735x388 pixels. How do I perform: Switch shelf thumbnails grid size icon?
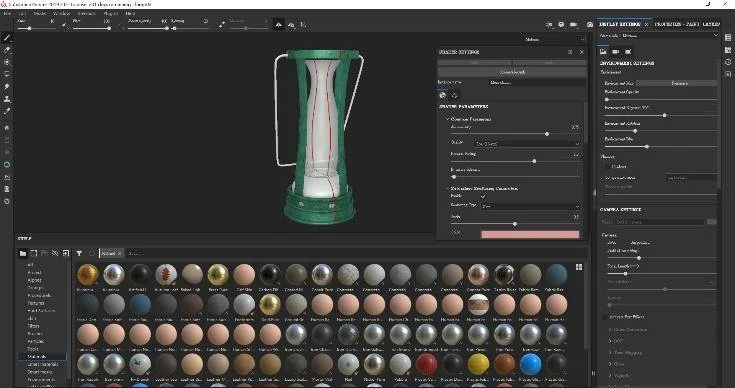tap(579, 267)
